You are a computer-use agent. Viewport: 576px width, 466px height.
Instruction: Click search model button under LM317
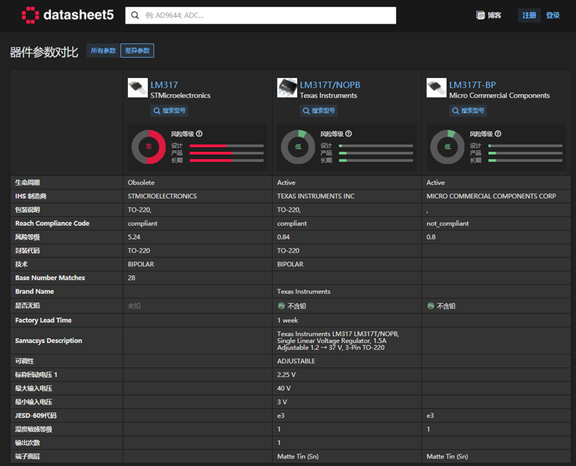[169, 111]
